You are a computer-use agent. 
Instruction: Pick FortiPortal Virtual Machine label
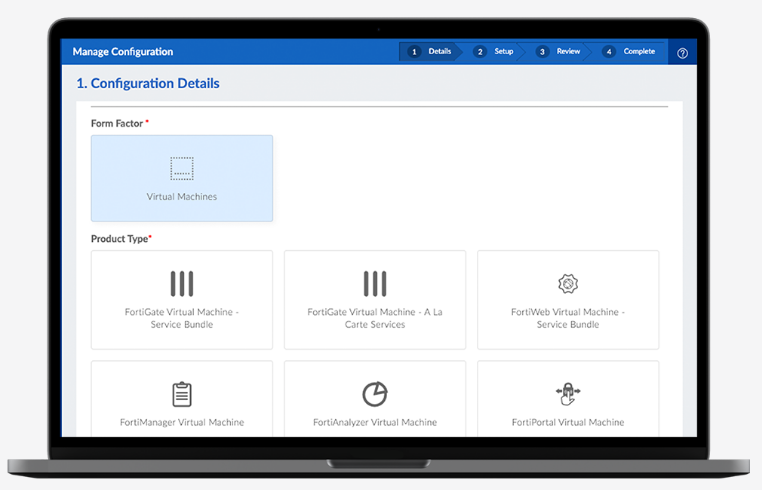[x=568, y=422]
